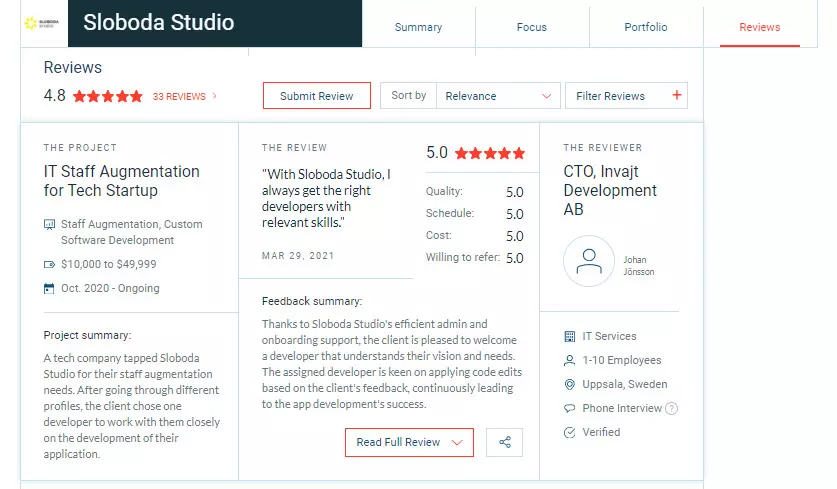Select the Reviews tab
Screen dimensions: 837x489
tap(760, 27)
